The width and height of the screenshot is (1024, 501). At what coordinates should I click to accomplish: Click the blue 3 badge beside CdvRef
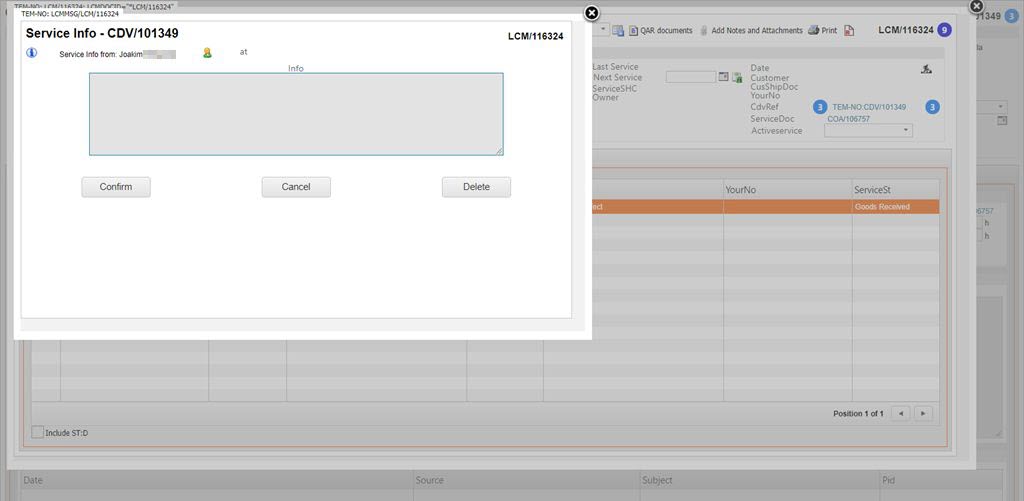click(820, 107)
